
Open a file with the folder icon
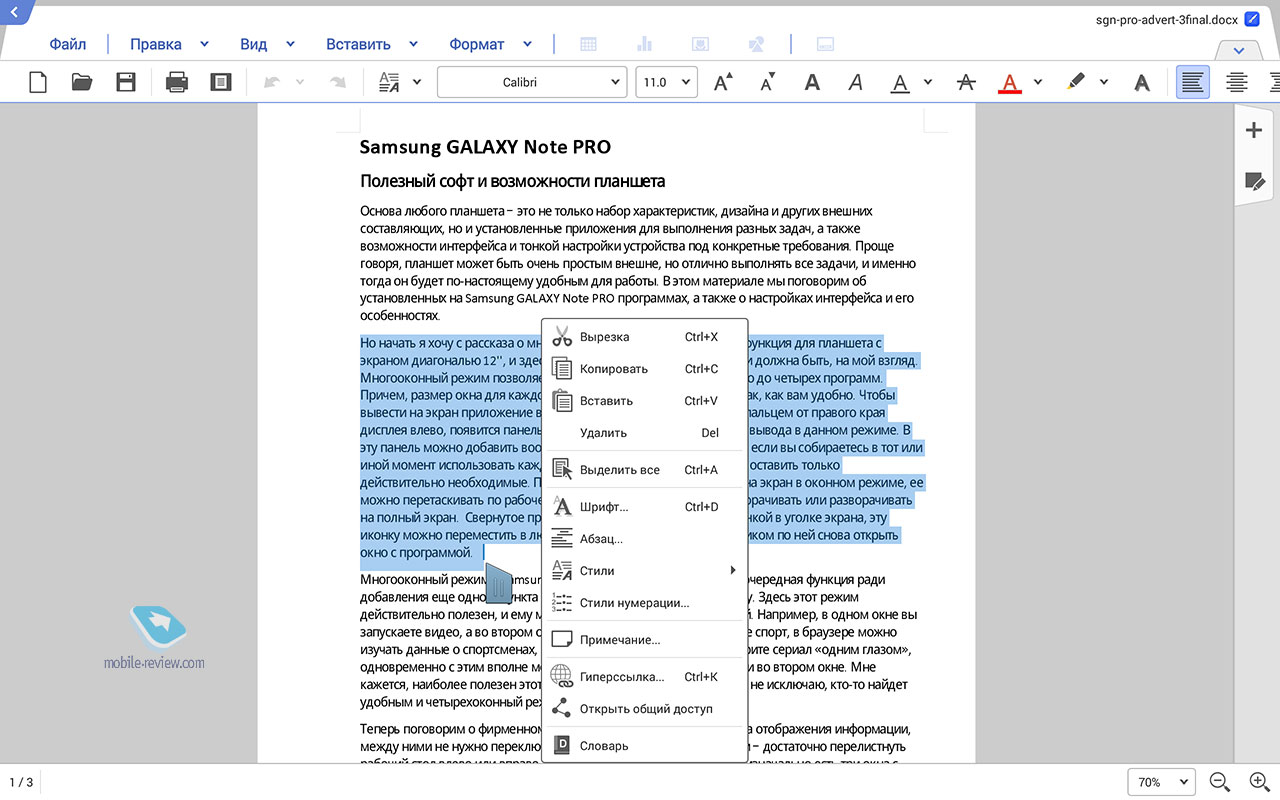click(82, 82)
